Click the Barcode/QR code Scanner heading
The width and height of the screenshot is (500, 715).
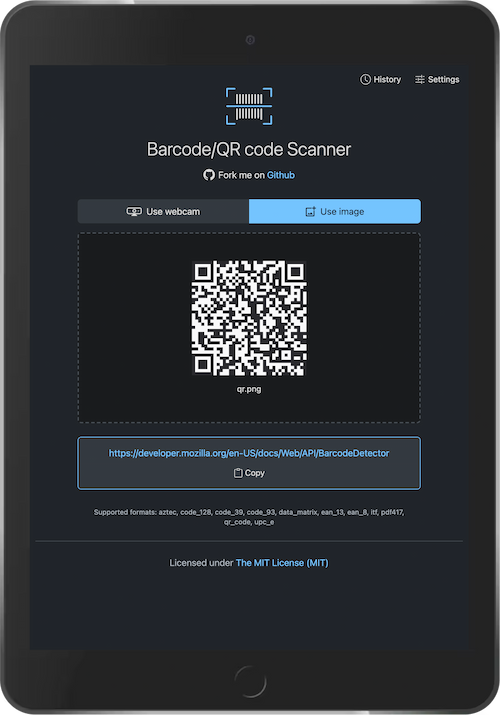pyautogui.click(x=249, y=150)
